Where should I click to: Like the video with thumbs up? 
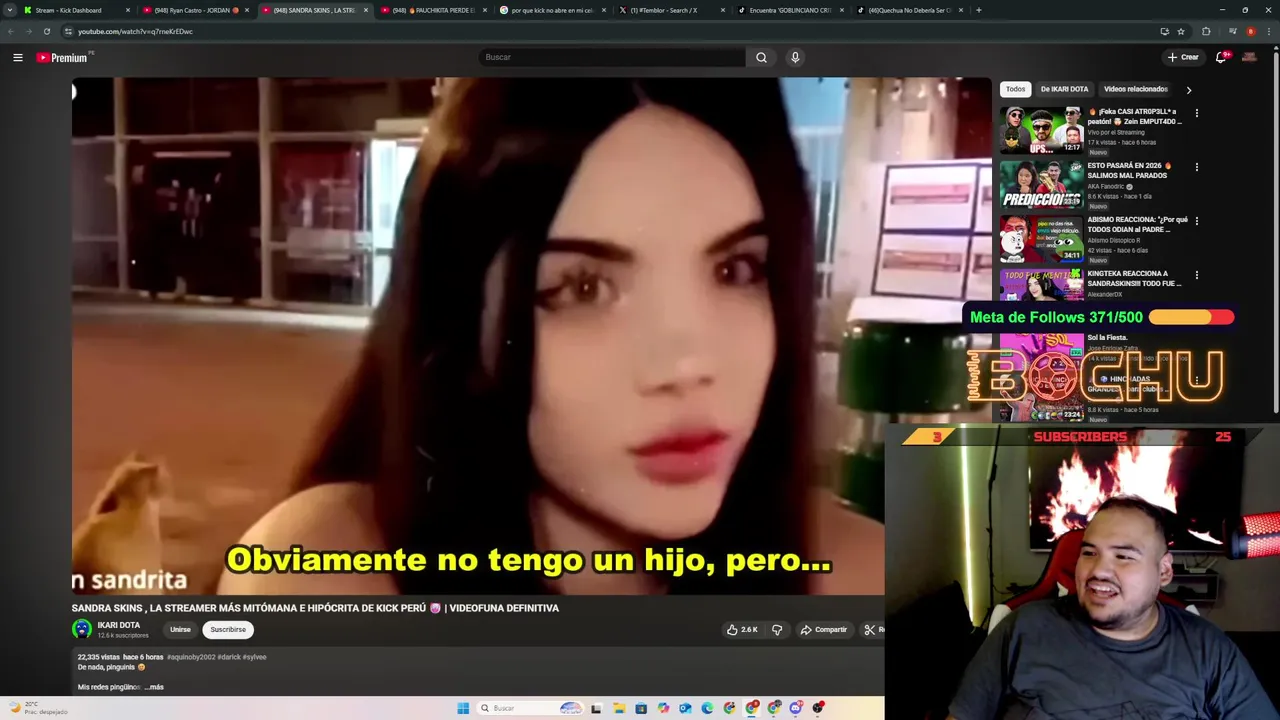coord(742,630)
